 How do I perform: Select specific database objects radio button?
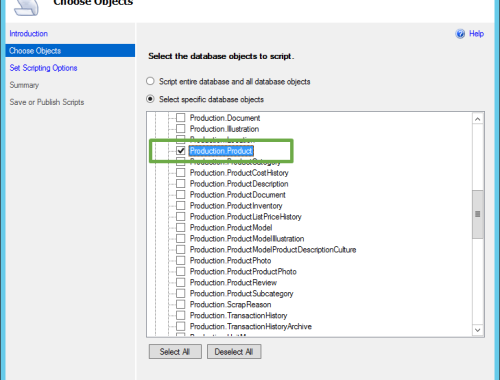tap(150, 99)
